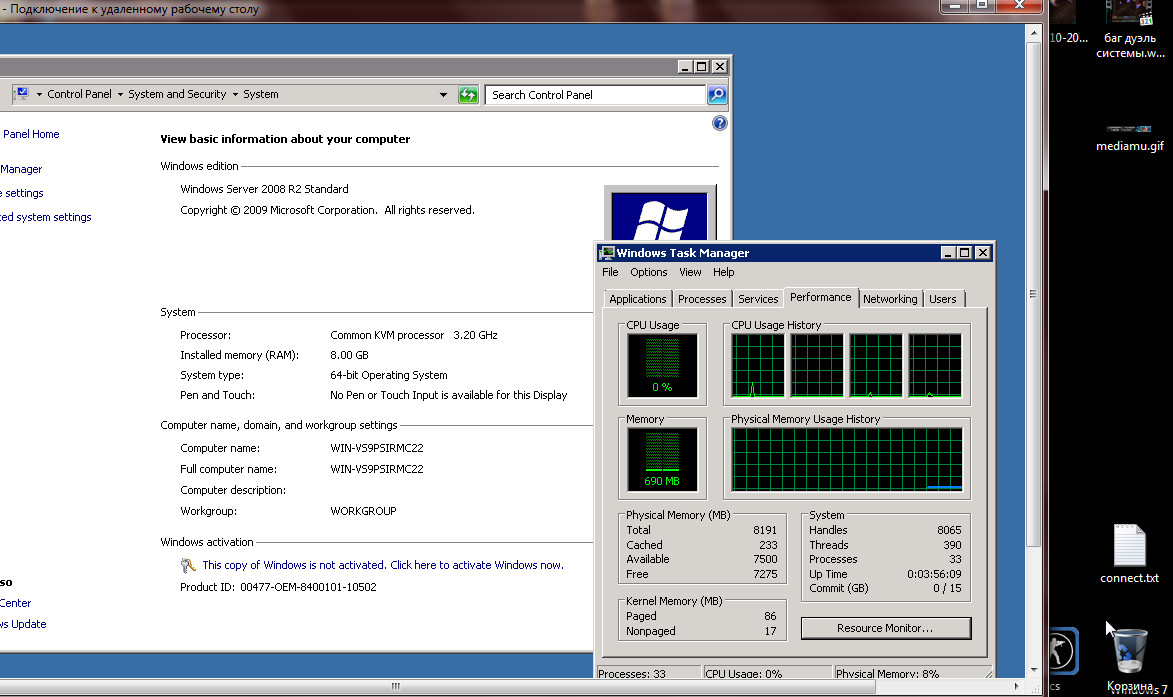This screenshot has width=1173, height=697.
Task: Open the Options menu in Task Manager
Action: coord(649,272)
